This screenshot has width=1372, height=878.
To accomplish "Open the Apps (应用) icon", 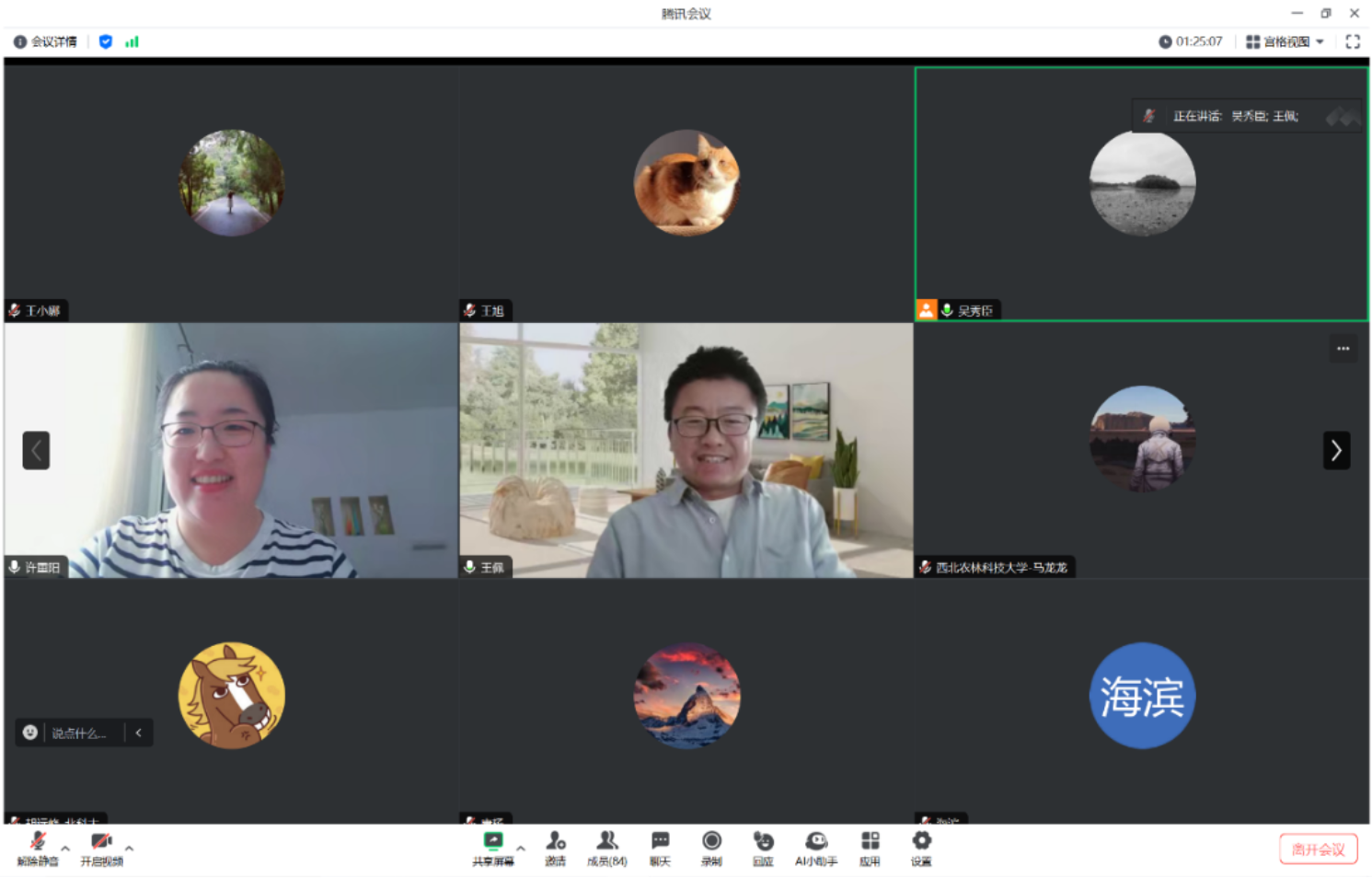I will coord(870,848).
